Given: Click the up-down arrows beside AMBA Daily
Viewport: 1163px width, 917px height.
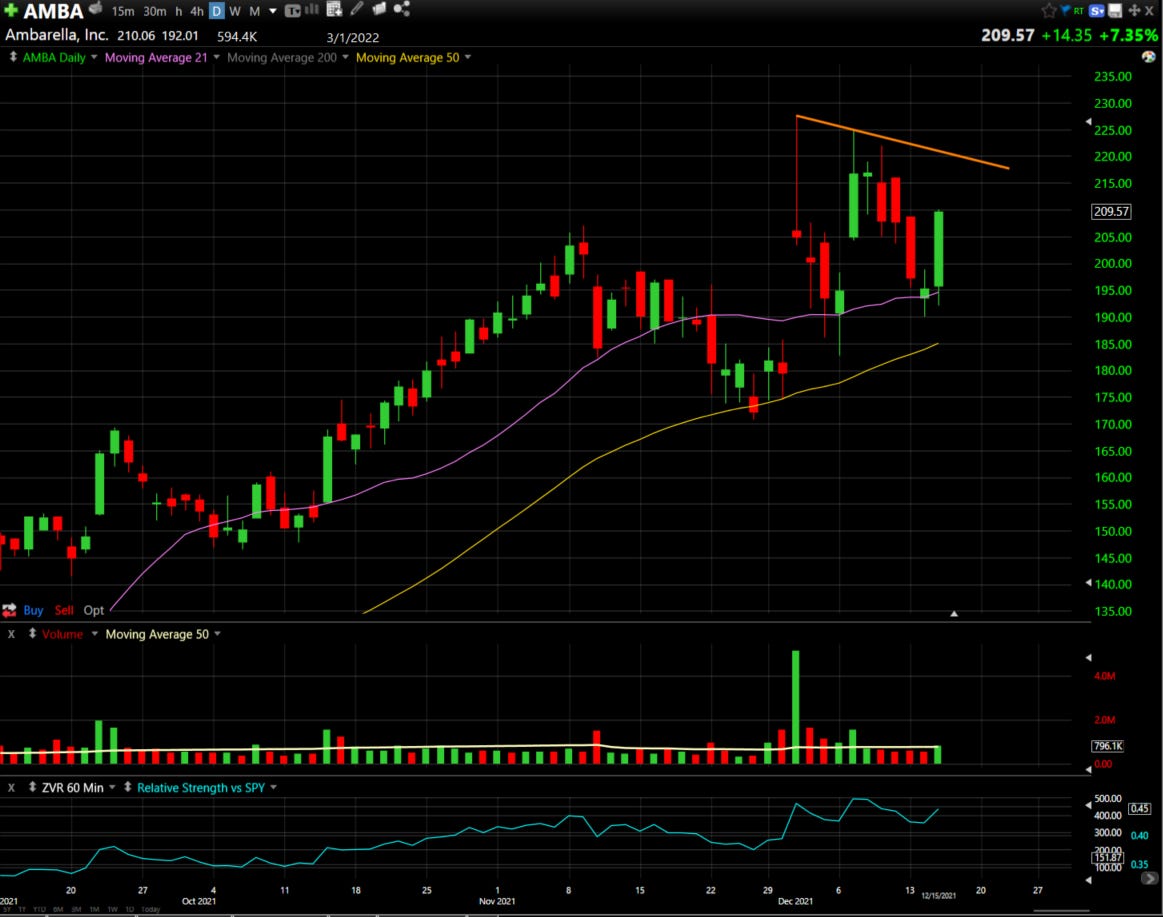Looking at the screenshot, I should pos(13,57).
